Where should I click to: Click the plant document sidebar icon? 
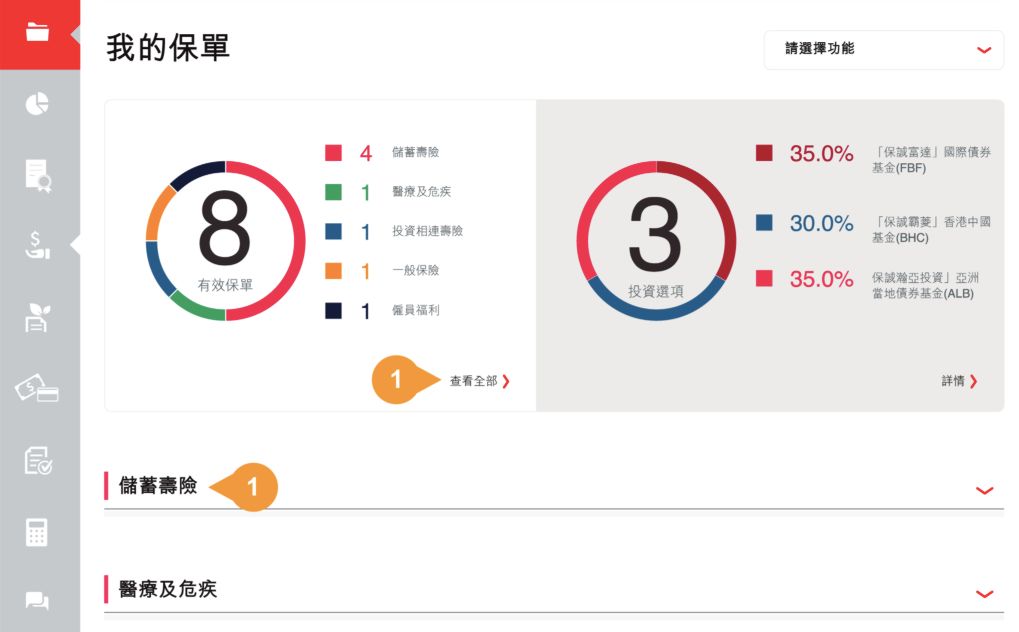[x=38, y=318]
